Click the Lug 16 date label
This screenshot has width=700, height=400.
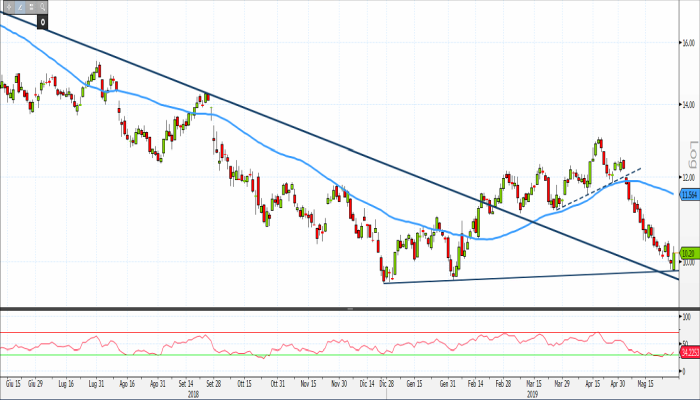click(66, 383)
